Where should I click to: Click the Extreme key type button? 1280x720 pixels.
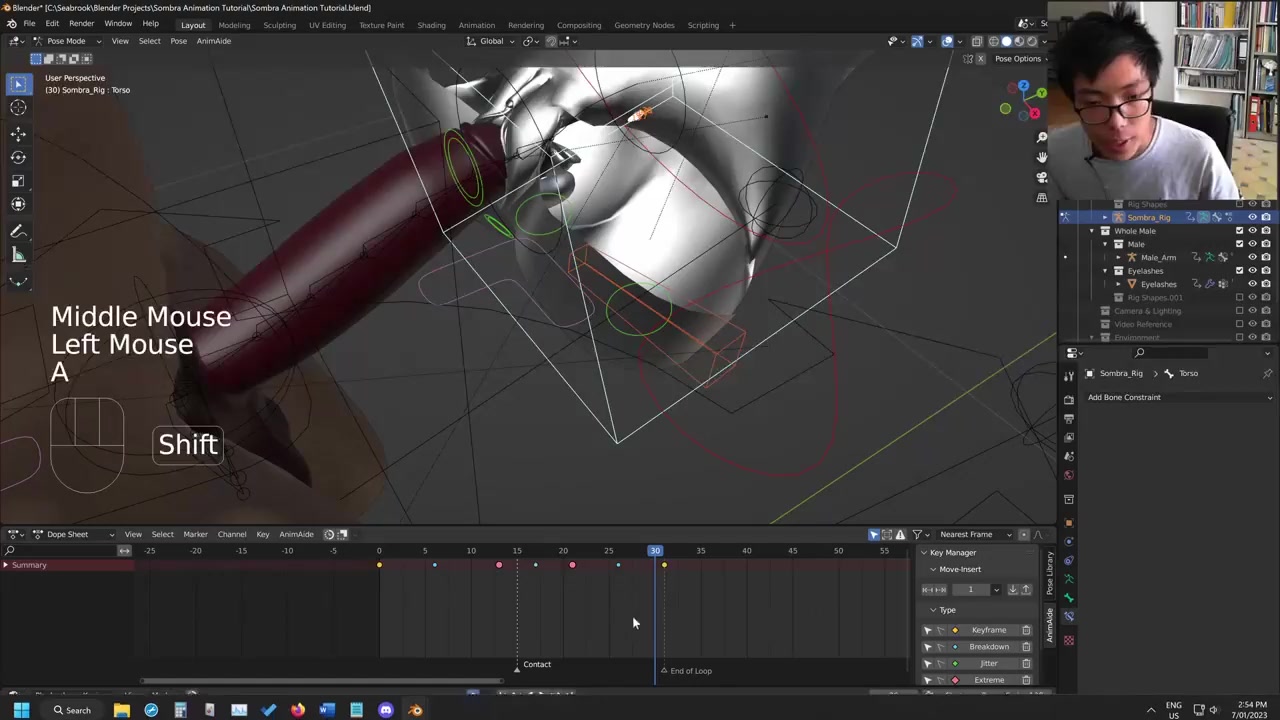click(988, 680)
